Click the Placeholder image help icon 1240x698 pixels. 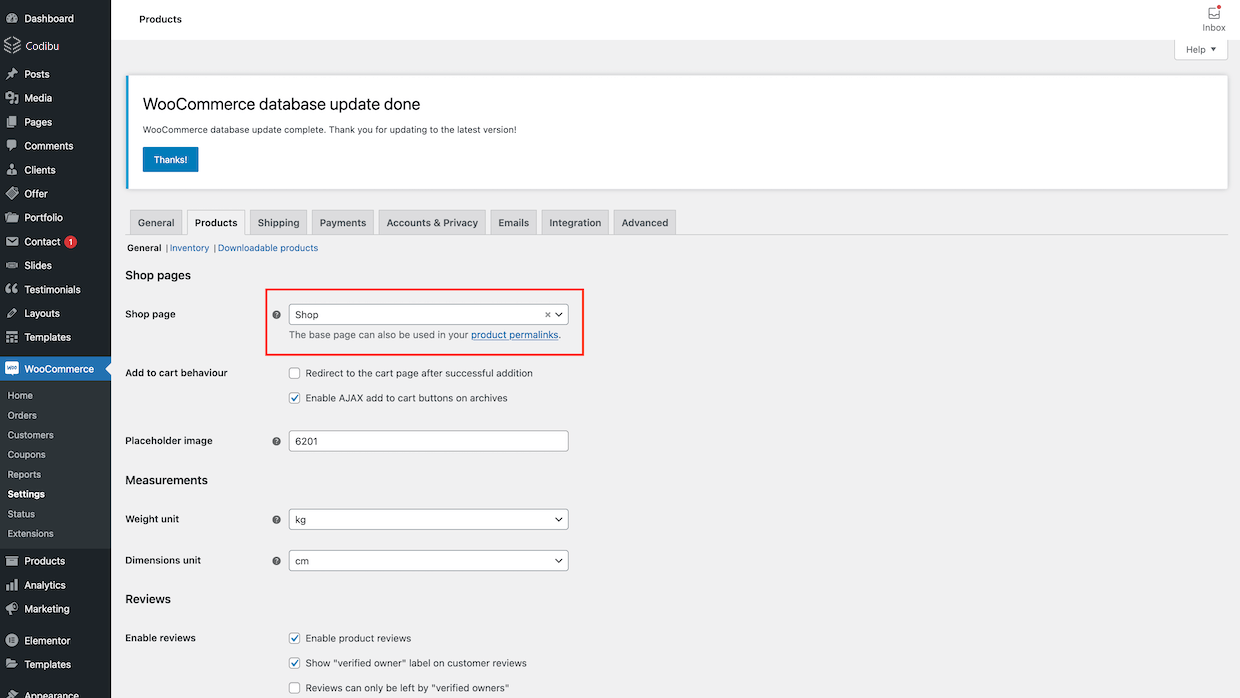[277, 441]
